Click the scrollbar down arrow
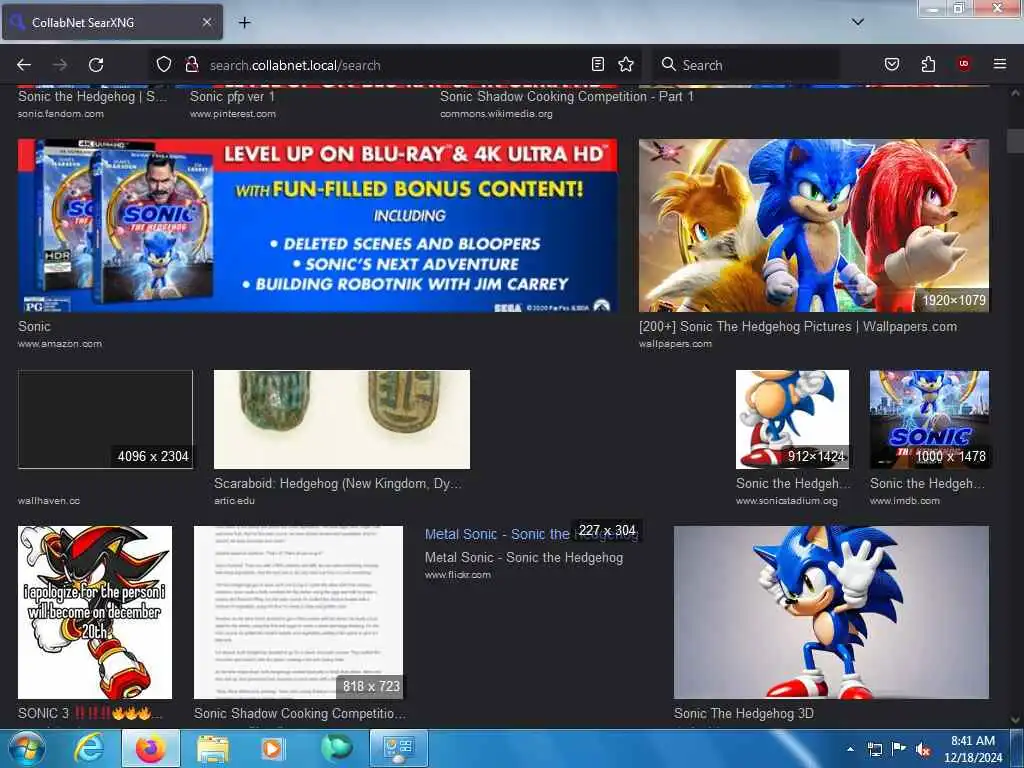 tap(1015, 720)
